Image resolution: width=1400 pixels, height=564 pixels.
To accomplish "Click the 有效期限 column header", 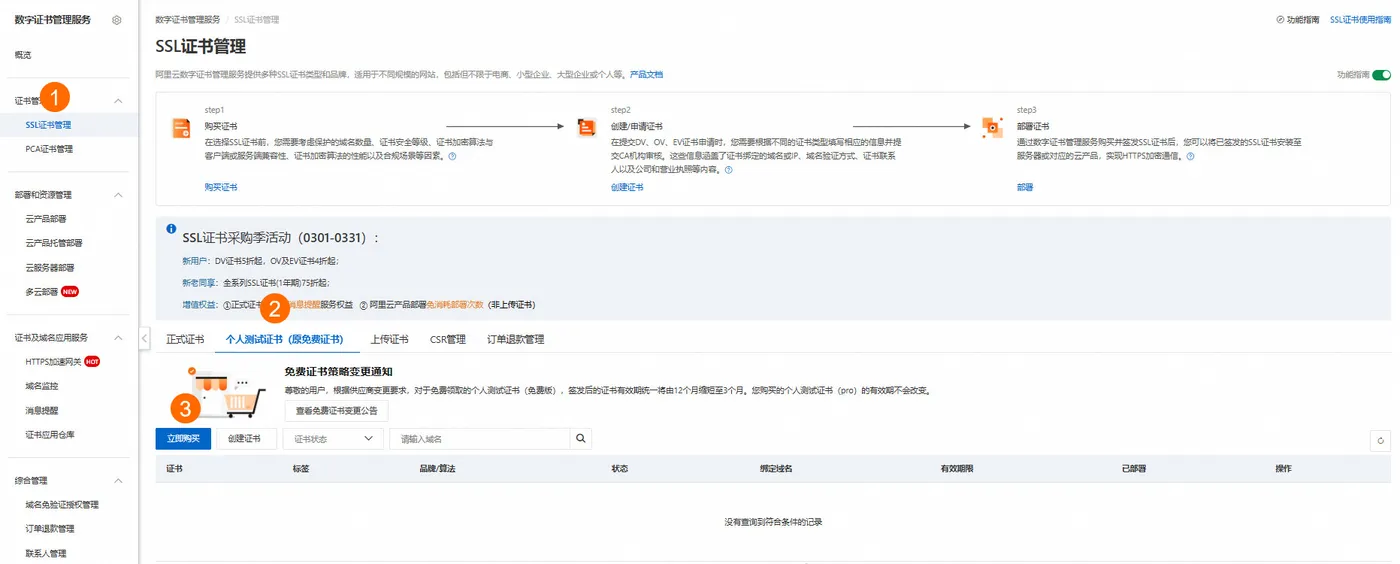I will (957, 469).
